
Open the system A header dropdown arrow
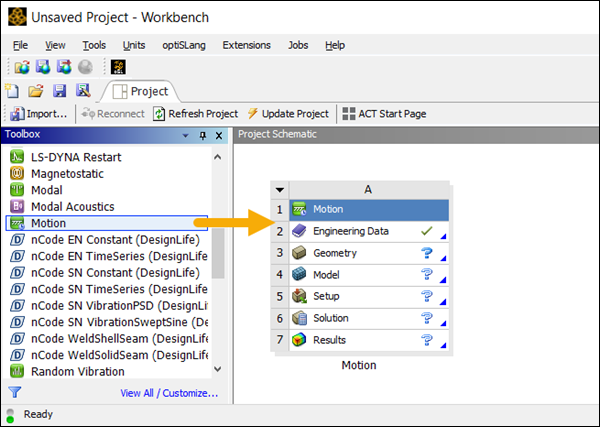[280, 189]
